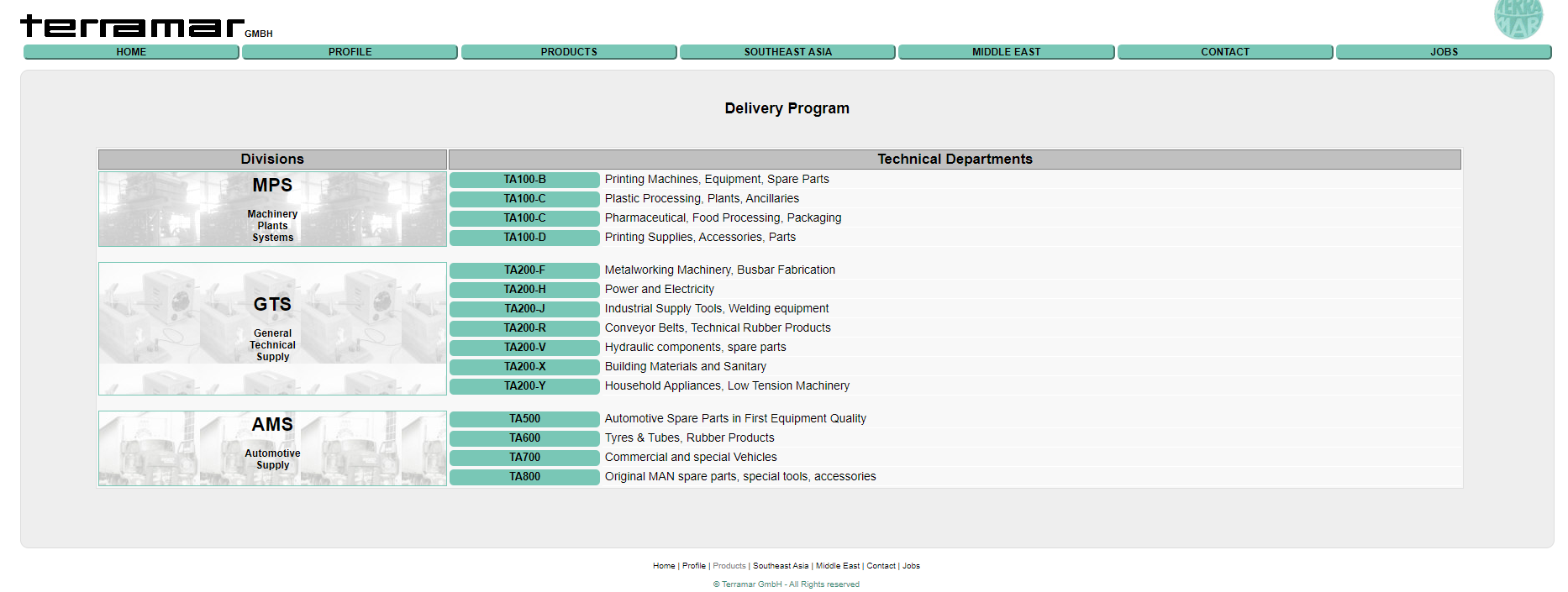
Task: Click the TA100-B department button
Action: point(524,180)
